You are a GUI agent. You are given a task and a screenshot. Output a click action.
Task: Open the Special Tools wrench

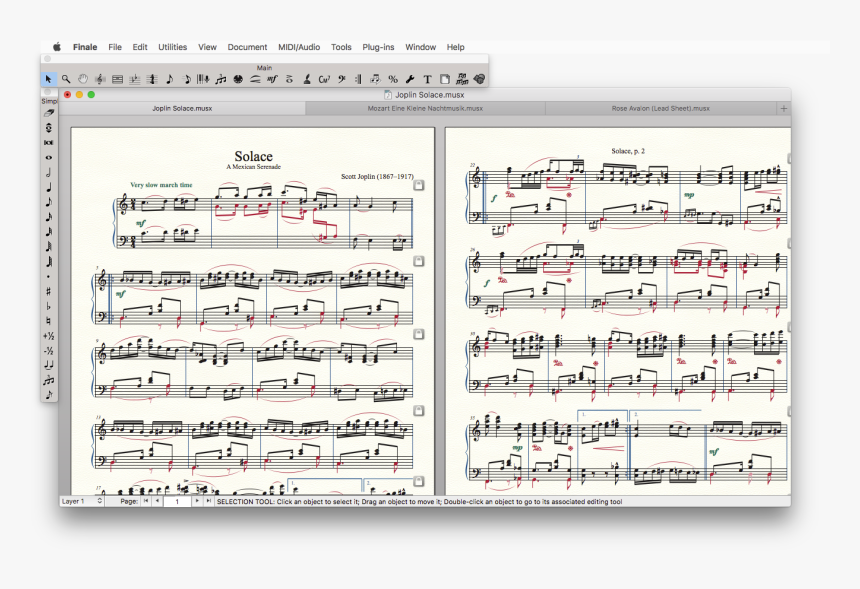point(410,79)
